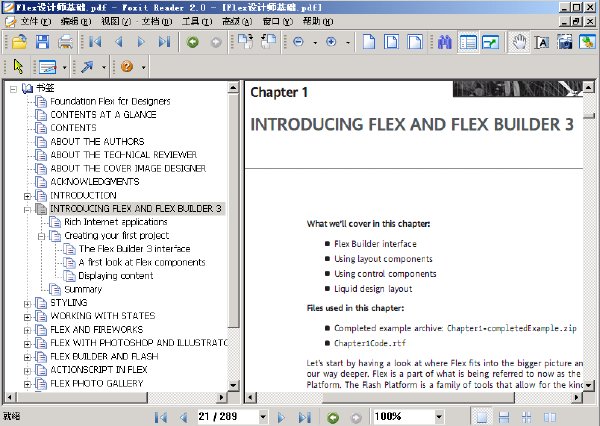Open the page number dropdown in status bar
Image resolution: width=600 pixels, height=426 pixels.
pos(263,417)
